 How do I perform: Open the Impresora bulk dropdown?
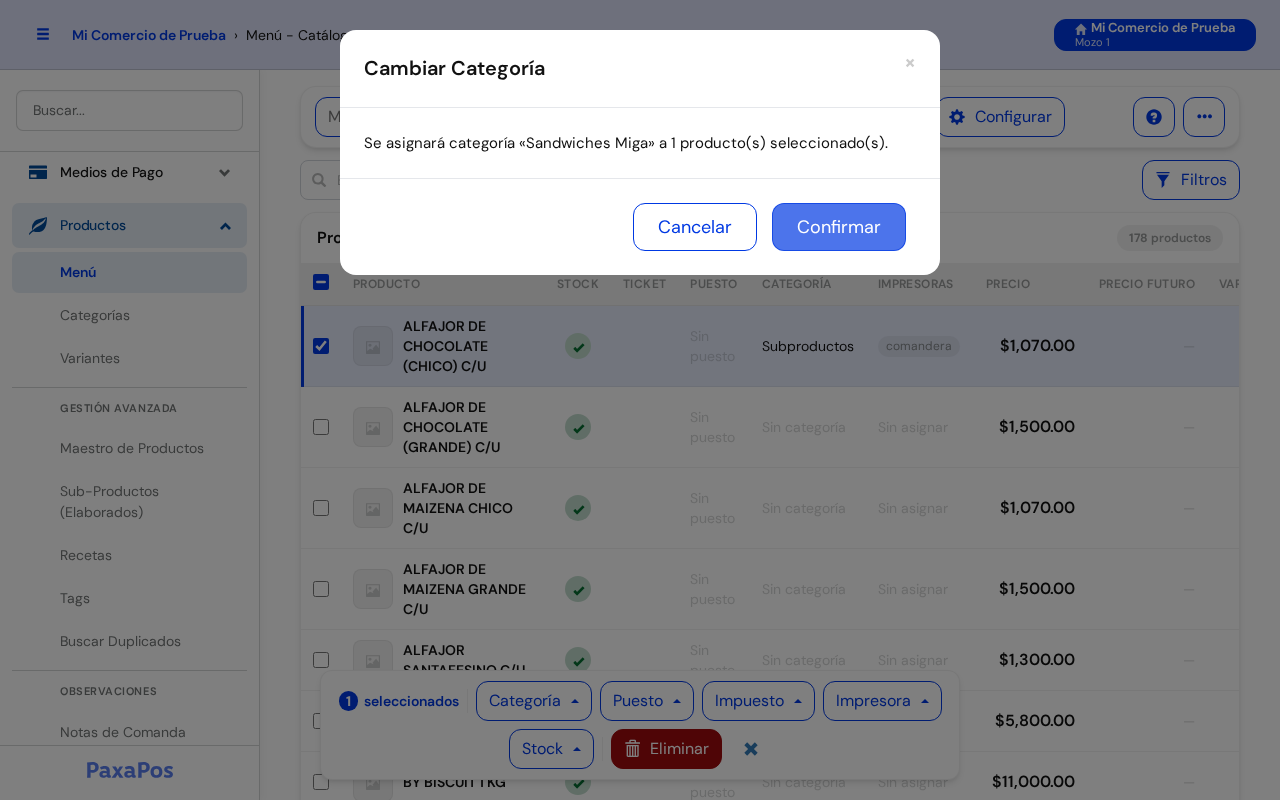[x=882, y=701]
